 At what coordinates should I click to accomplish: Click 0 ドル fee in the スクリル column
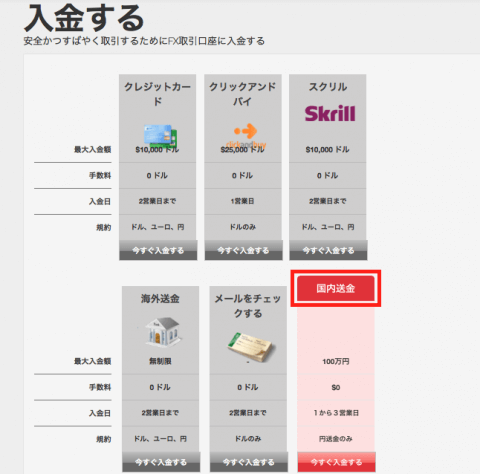click(327, 175)
